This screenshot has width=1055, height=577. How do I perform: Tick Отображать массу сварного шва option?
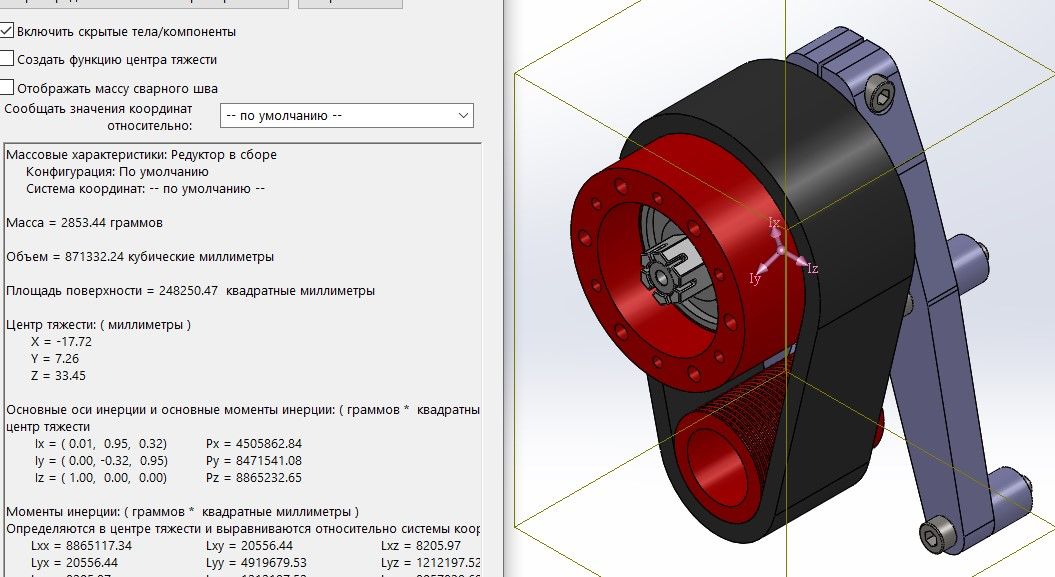coord(8,88)
